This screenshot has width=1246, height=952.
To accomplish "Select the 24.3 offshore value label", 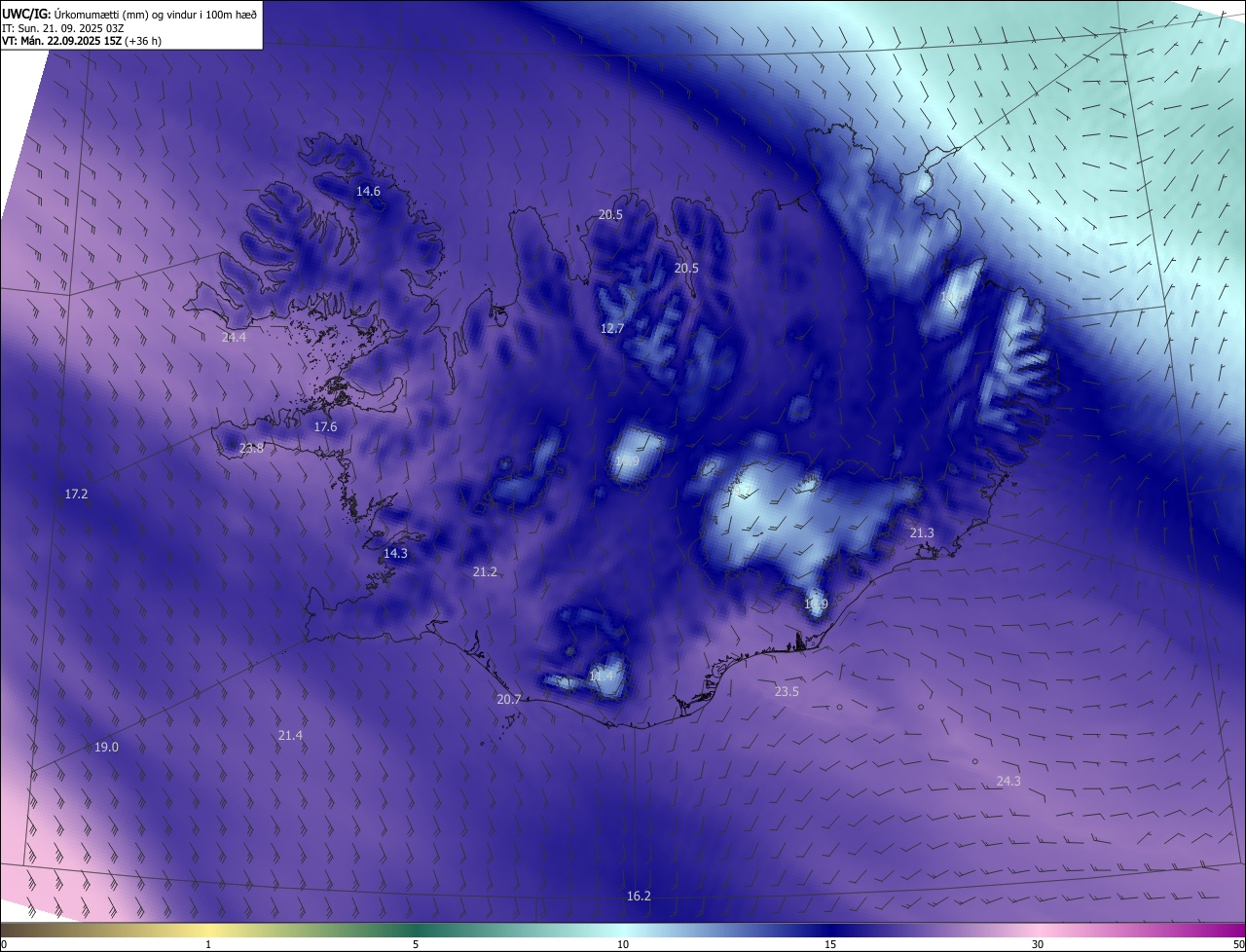I will (x=1008, y=782).
